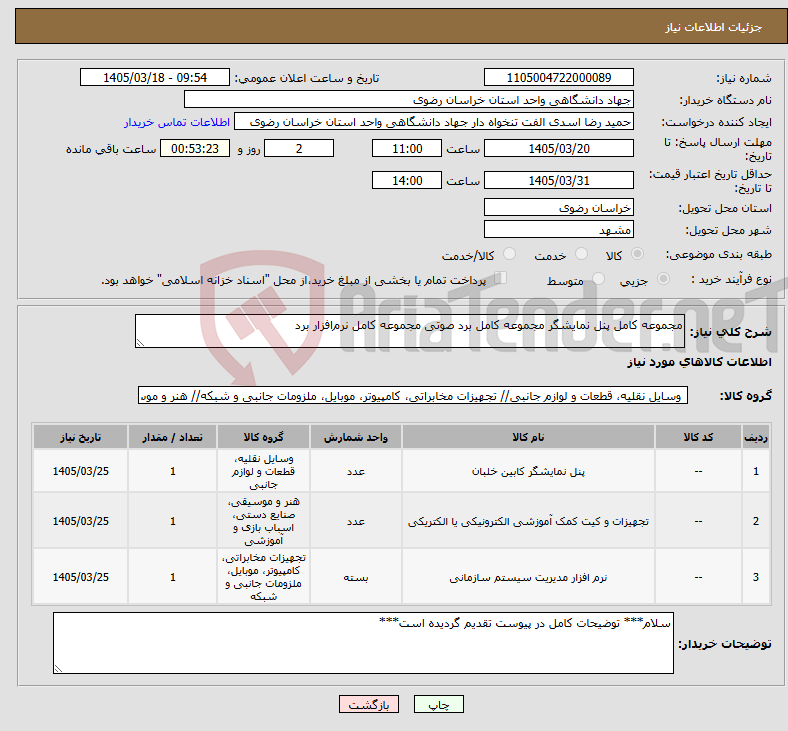Click the شهر محل تحویل field مشهد

559,230
